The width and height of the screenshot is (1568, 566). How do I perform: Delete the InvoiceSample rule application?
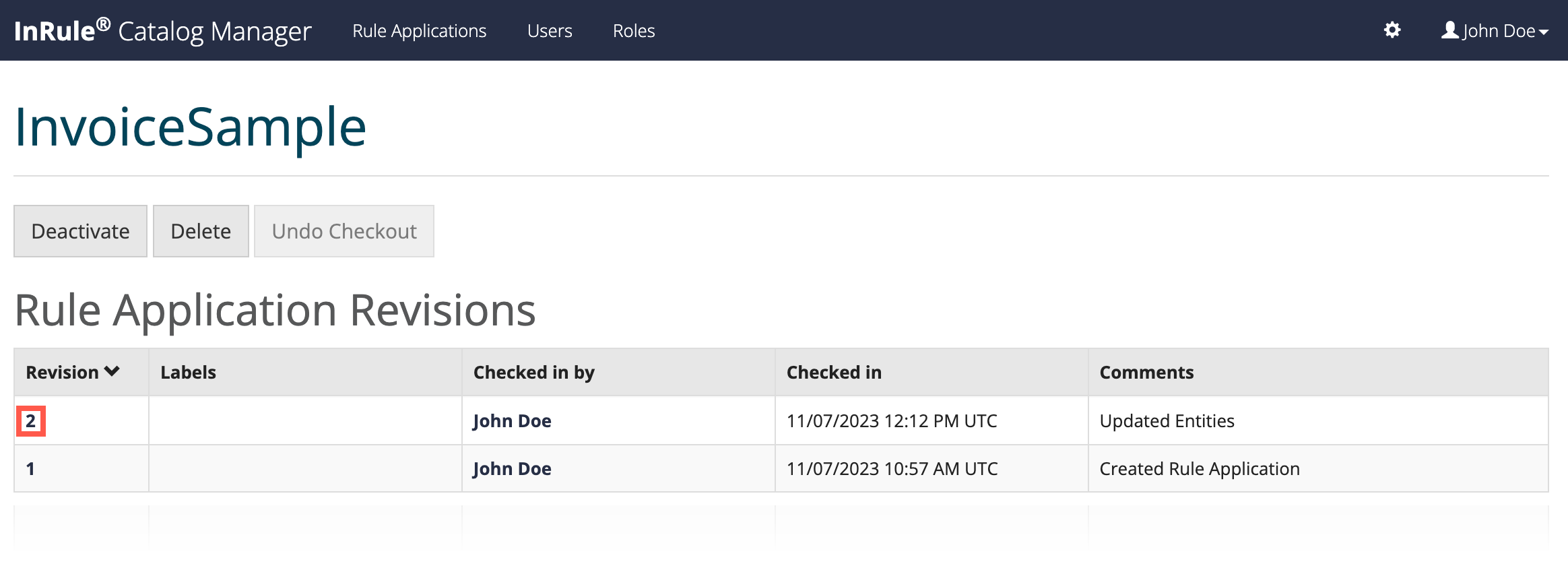201,231
